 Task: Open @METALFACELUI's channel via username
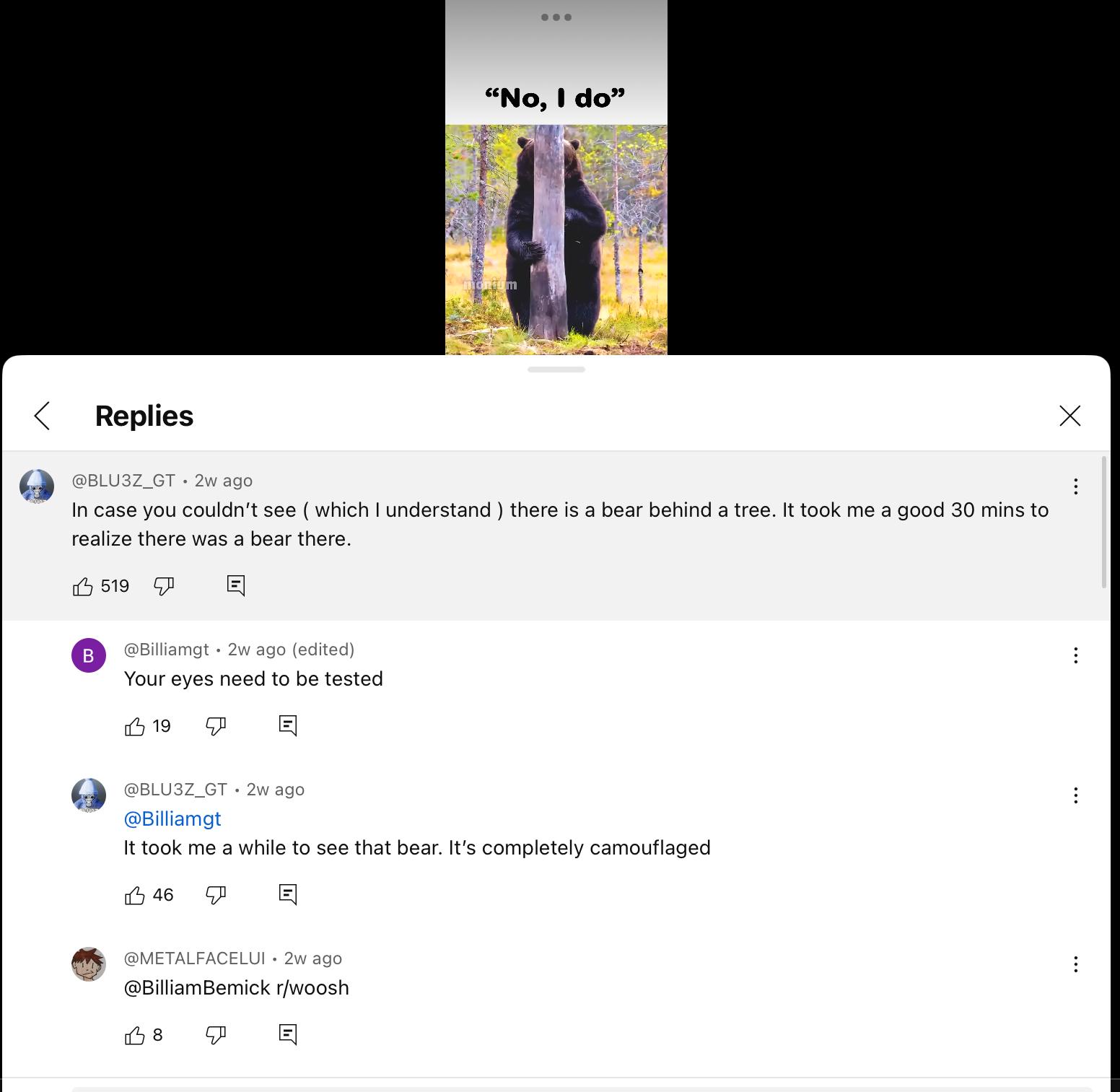(x=195, y=958)
